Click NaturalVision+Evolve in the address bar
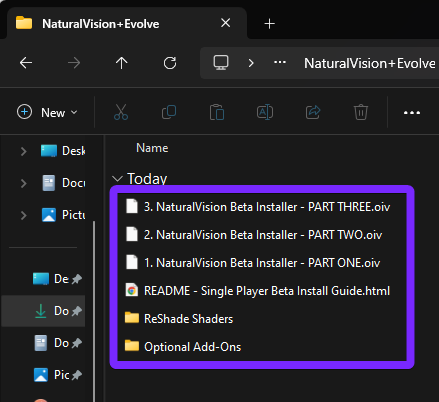The width and height of the screenshot is (439, 402). pyautogui.click(x=369, y=63)
